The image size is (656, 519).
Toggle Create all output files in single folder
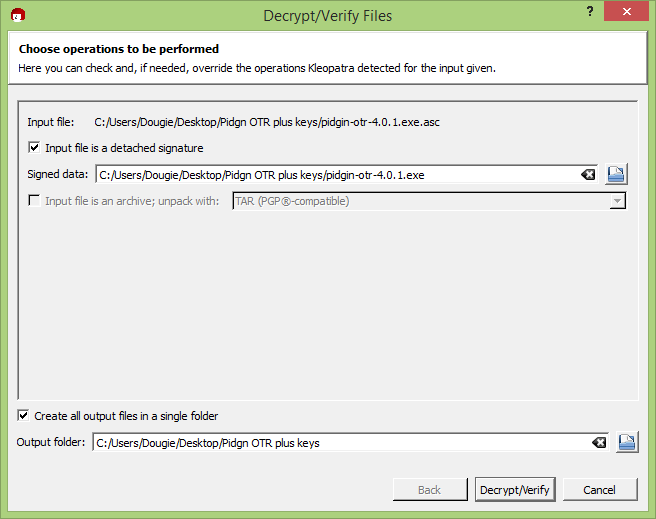click(23, 416)
